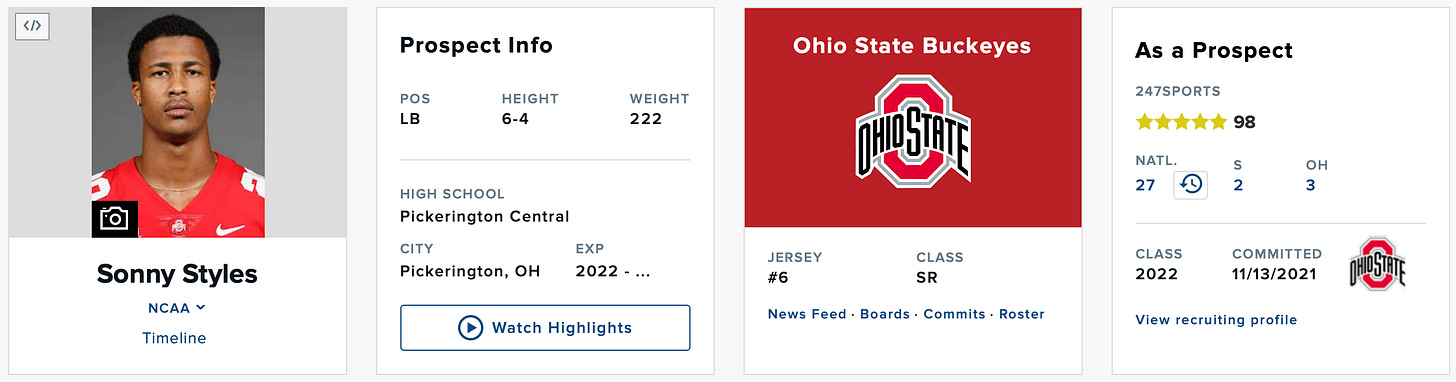
Task: Click the large Ohio State logo
Action: click(913, 131)
